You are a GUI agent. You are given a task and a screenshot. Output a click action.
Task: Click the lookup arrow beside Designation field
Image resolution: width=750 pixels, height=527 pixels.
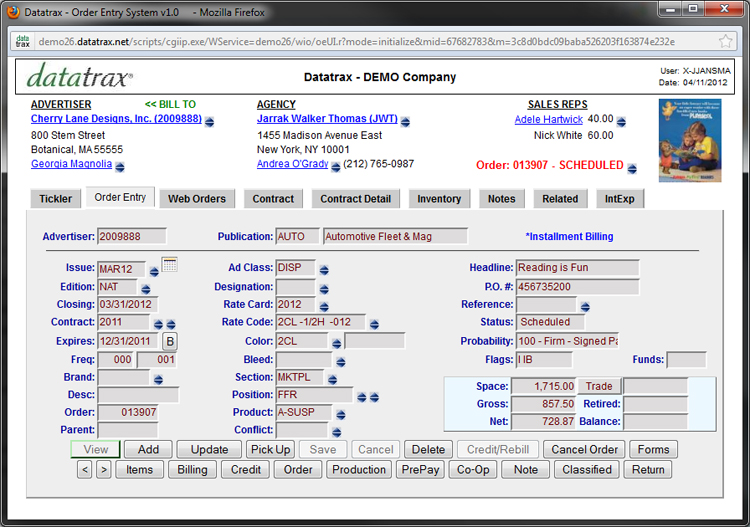pyautogui.click(x=324, y=289)
